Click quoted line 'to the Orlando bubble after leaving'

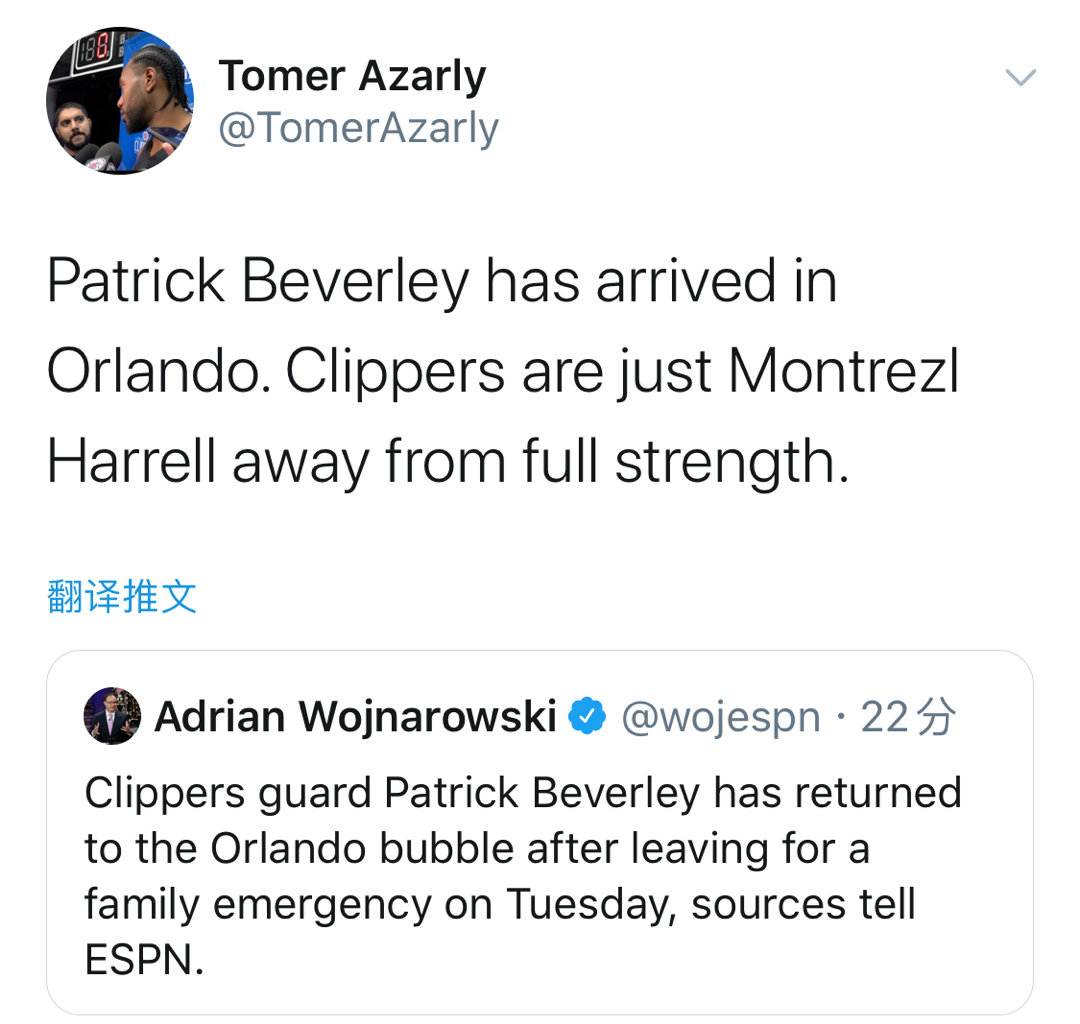click(476, 849)
